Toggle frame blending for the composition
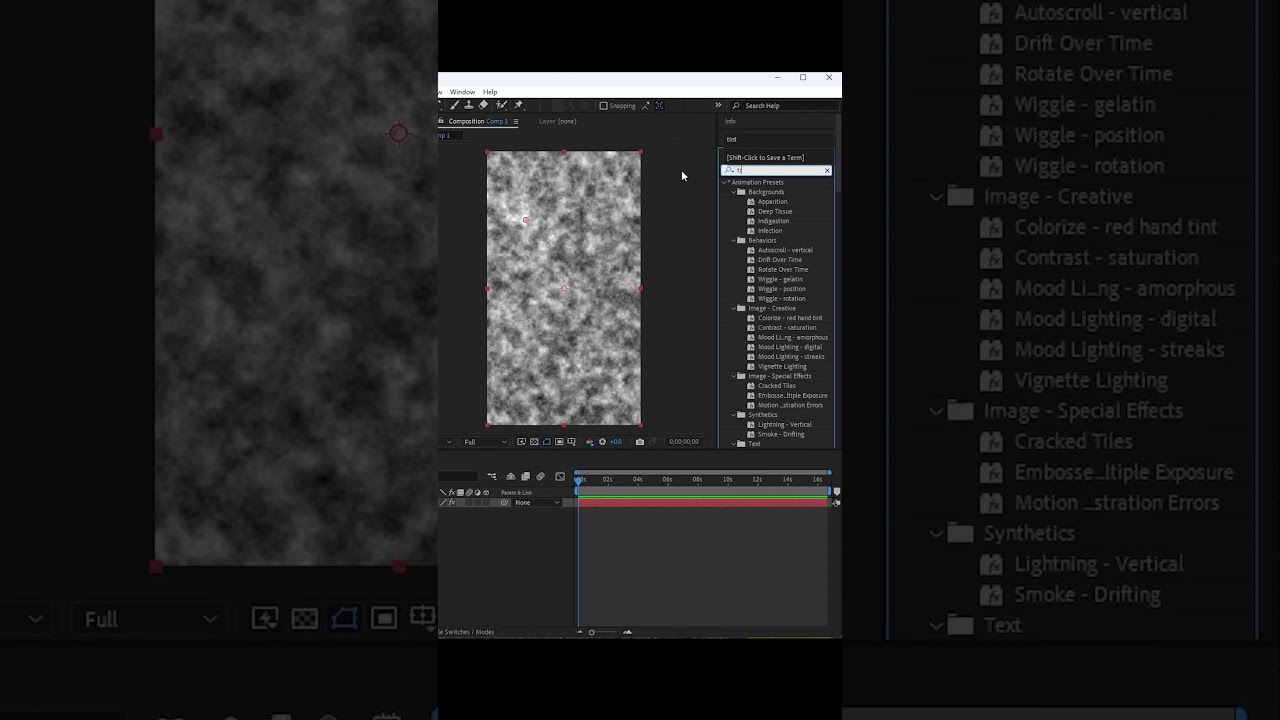The height and width of the screenshot is (720, 1280). click(525, 476)
